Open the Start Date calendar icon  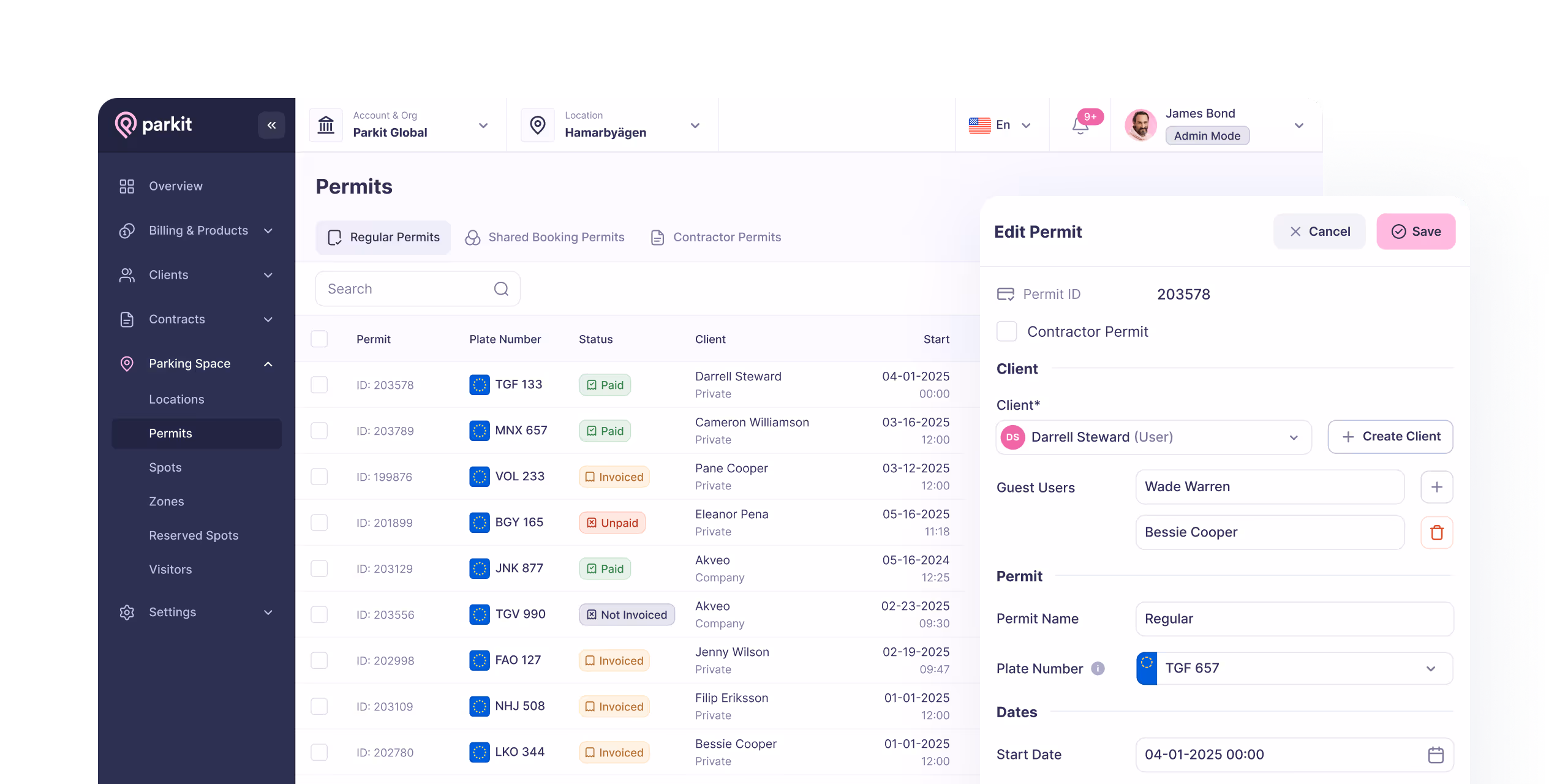(x=1436, y=755)
